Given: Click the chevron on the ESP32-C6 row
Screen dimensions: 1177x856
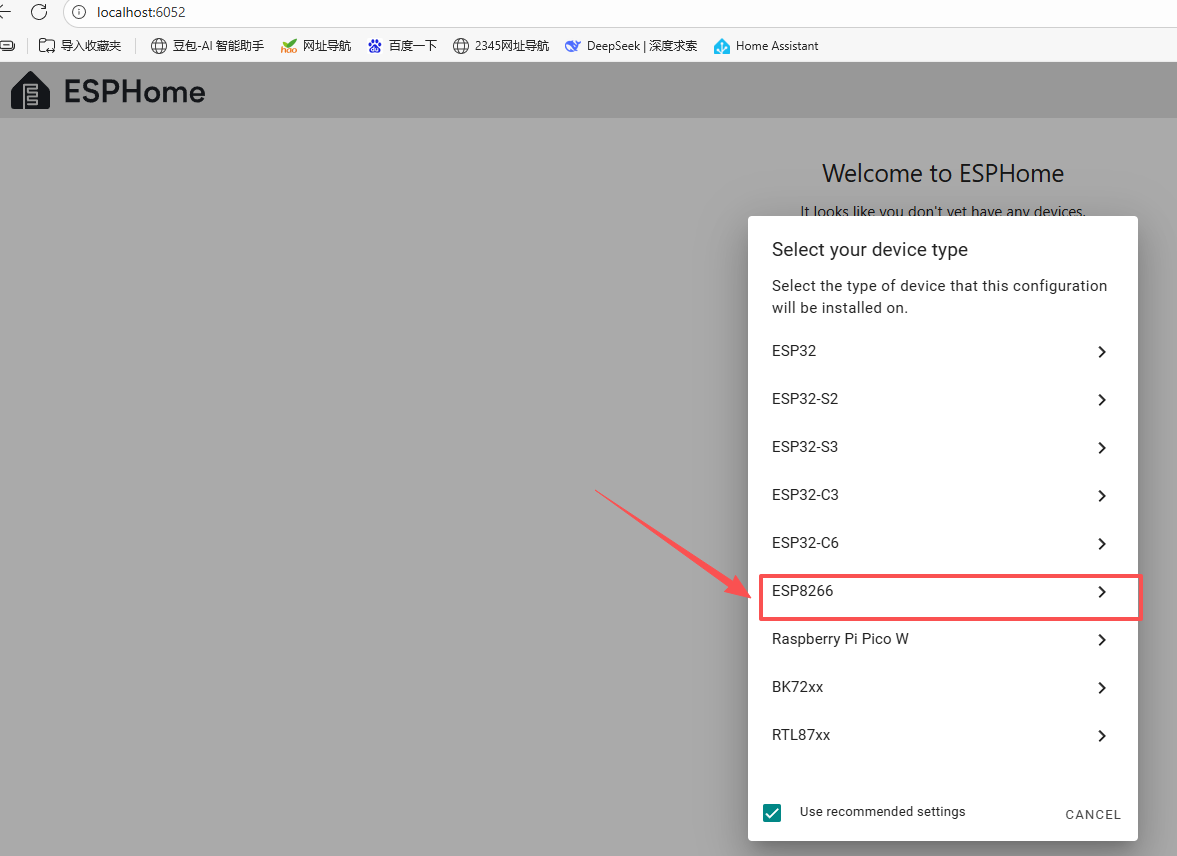Looking at the screenshot, I should click(x=1102, y=544).
